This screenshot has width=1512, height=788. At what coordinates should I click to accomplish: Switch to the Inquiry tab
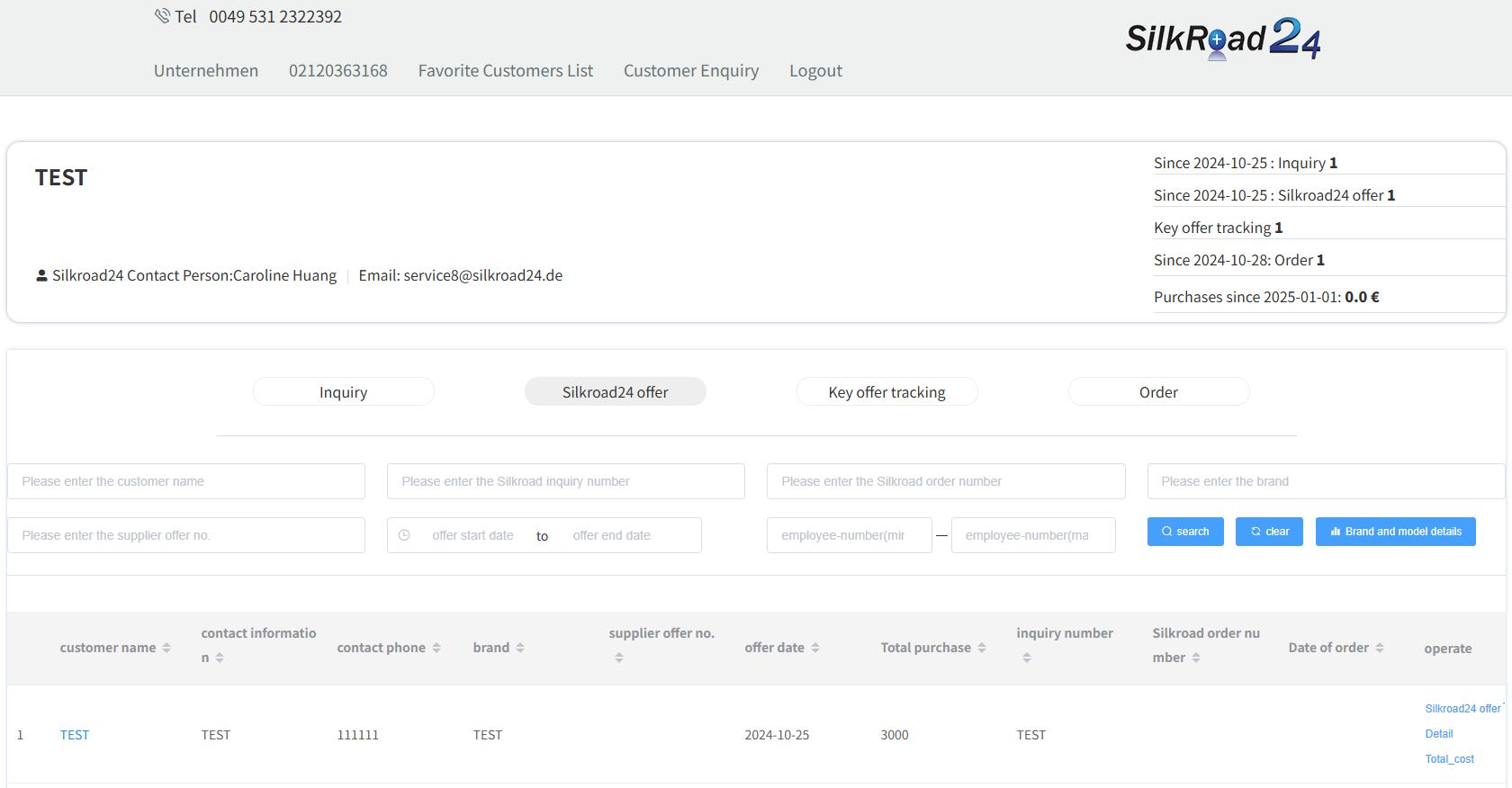pos(343,392)
